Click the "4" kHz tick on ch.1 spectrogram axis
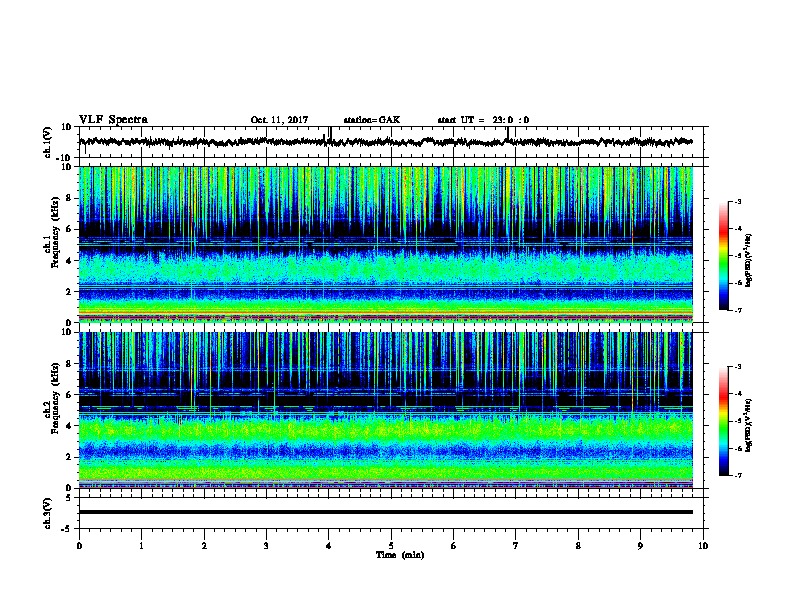The width and height of the screenshot is (792, 612). tap(70, 261)
